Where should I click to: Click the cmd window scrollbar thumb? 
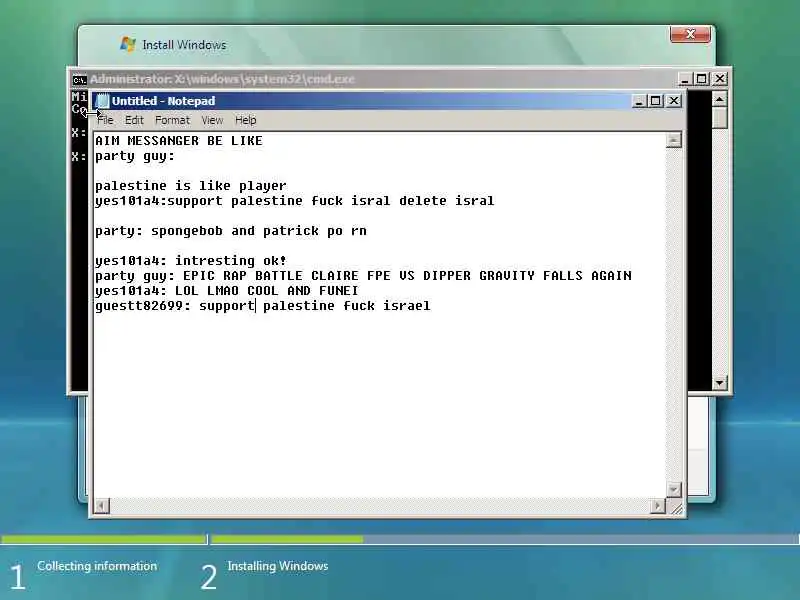pyautogui.click(x=719, y=118)
